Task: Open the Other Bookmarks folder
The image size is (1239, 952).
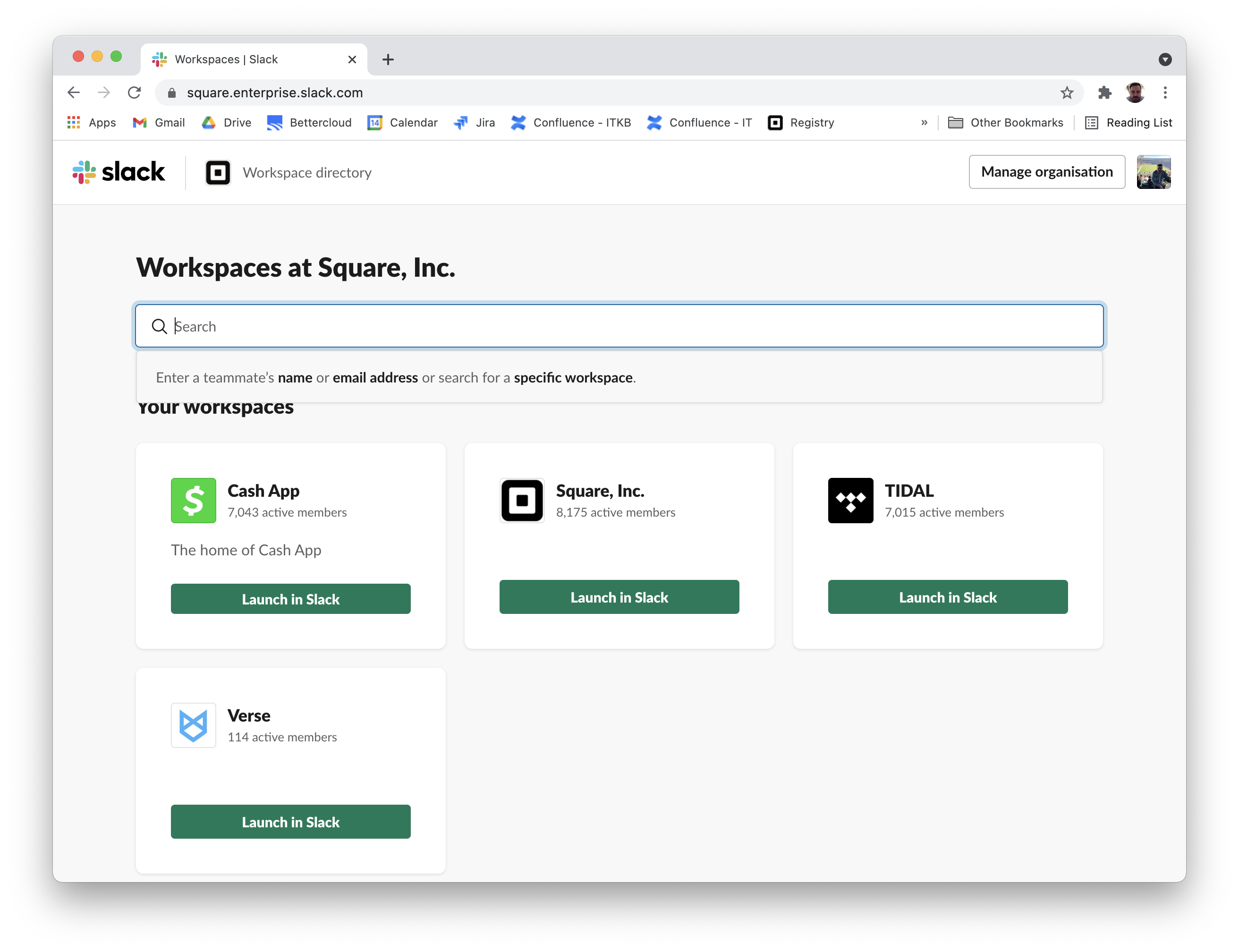Action: [1006, 122]
